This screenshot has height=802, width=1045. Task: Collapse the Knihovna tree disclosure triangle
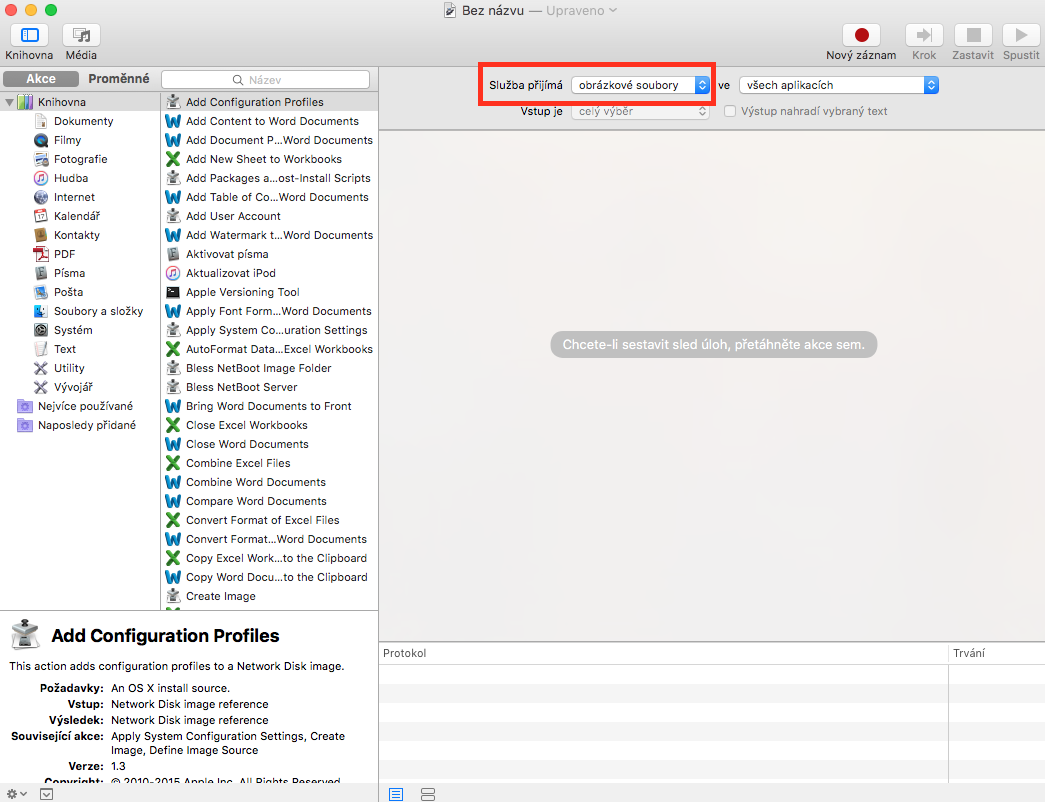click(9, 102)
